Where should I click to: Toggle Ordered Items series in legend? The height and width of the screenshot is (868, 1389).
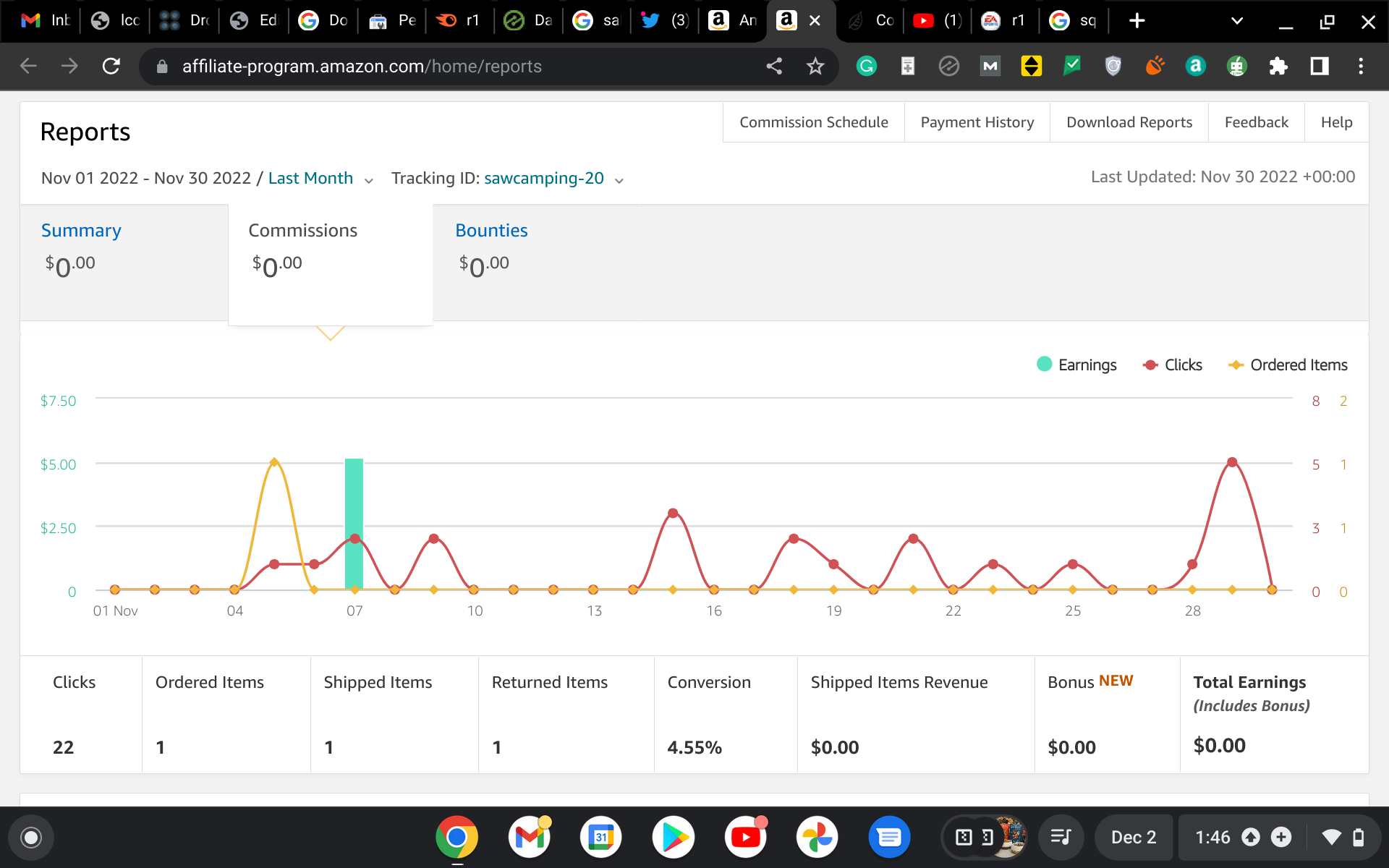(1288, 365)
